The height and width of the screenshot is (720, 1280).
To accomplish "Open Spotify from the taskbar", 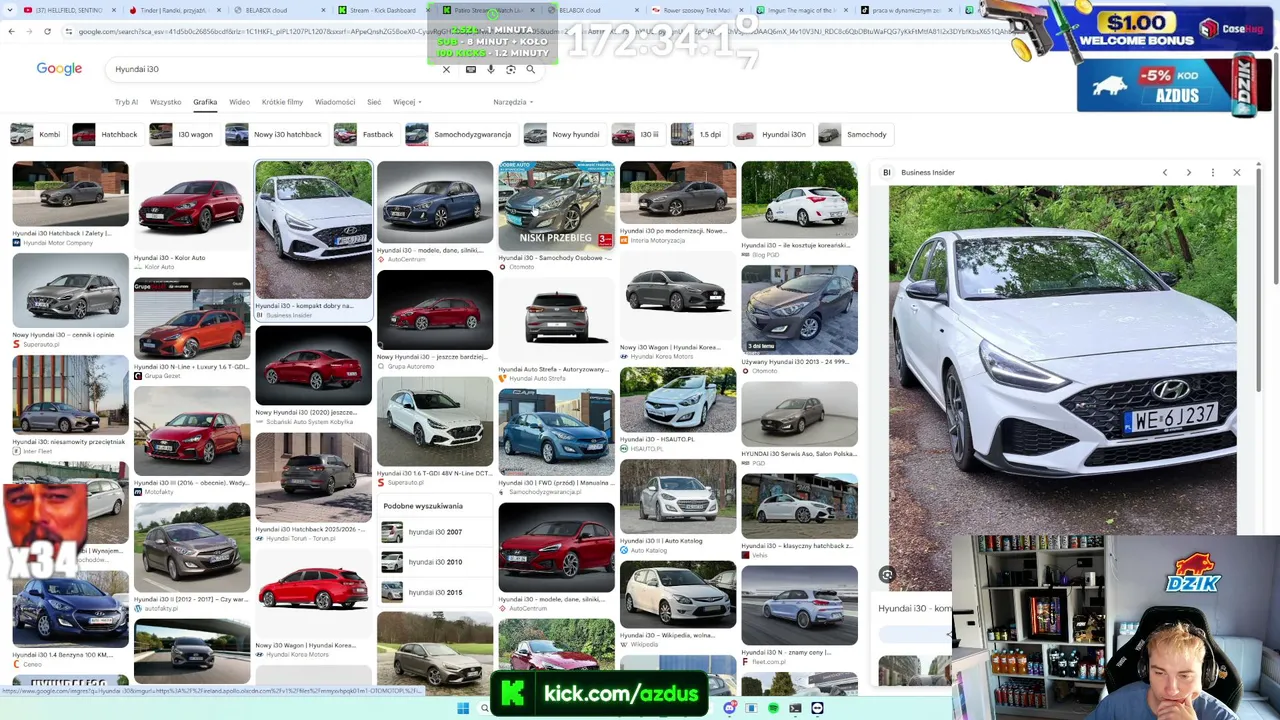I will click(773, 709).
